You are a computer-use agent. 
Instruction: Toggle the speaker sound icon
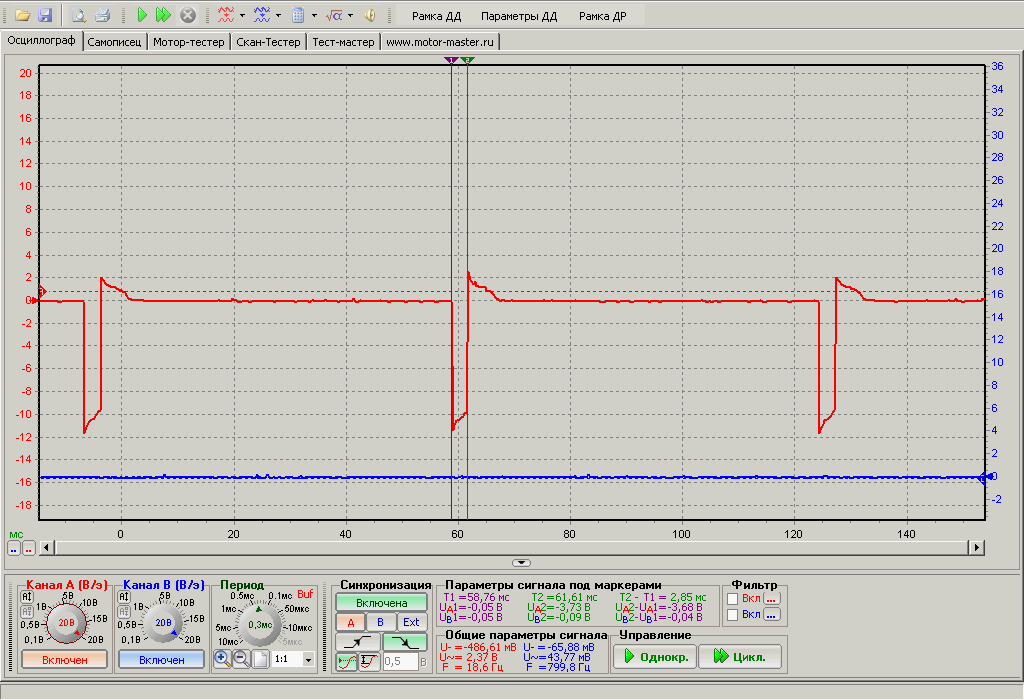tap(370, 15)
